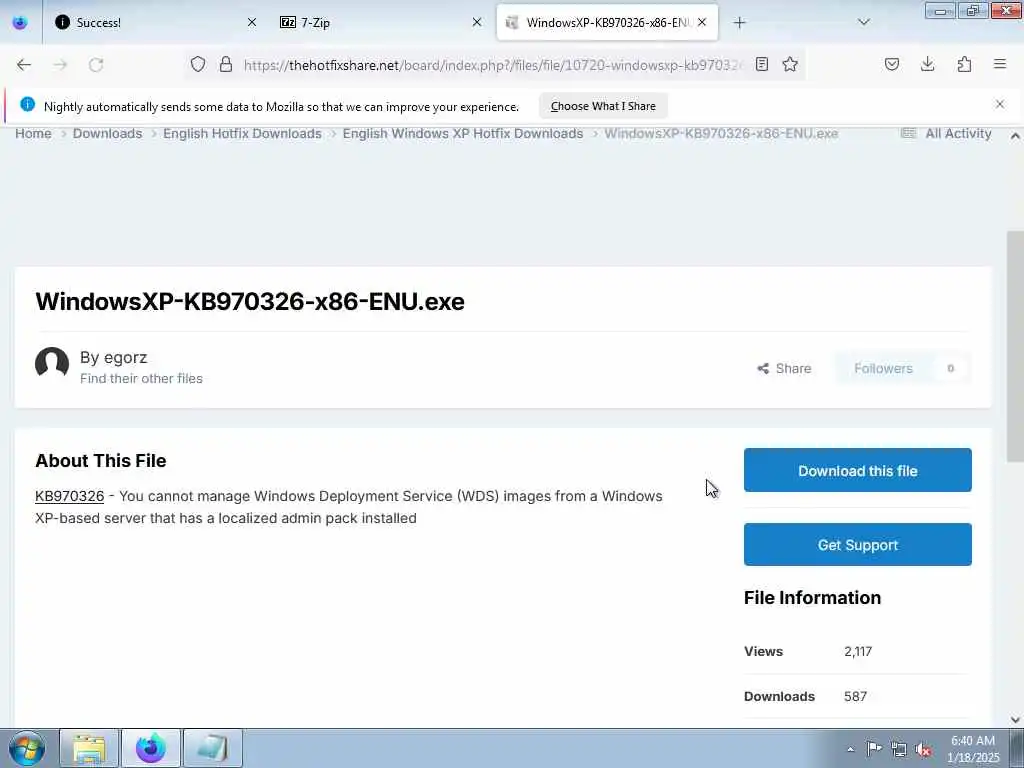Open the Pocket save icon
The height and width of the screenshot is (768, 1024).
[x=891, y=64]
